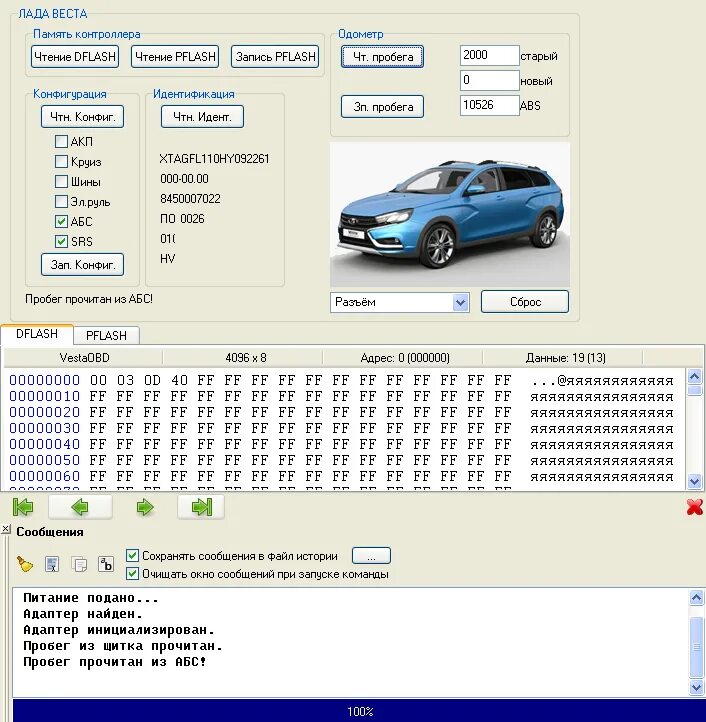This screenshot has height=722, width=706.
Task: Toggle clearing messages on command start
Action: point(132,574)
